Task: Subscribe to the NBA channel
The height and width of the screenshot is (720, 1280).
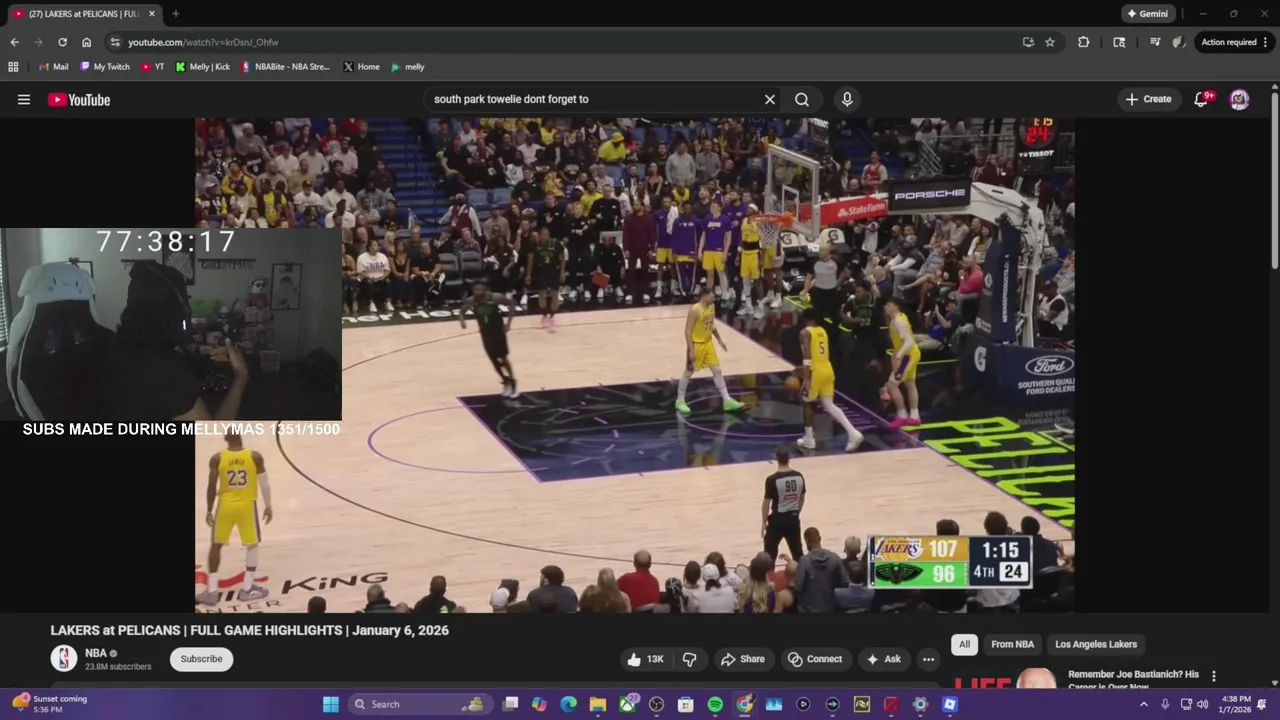Action: [x=201, y=659]
